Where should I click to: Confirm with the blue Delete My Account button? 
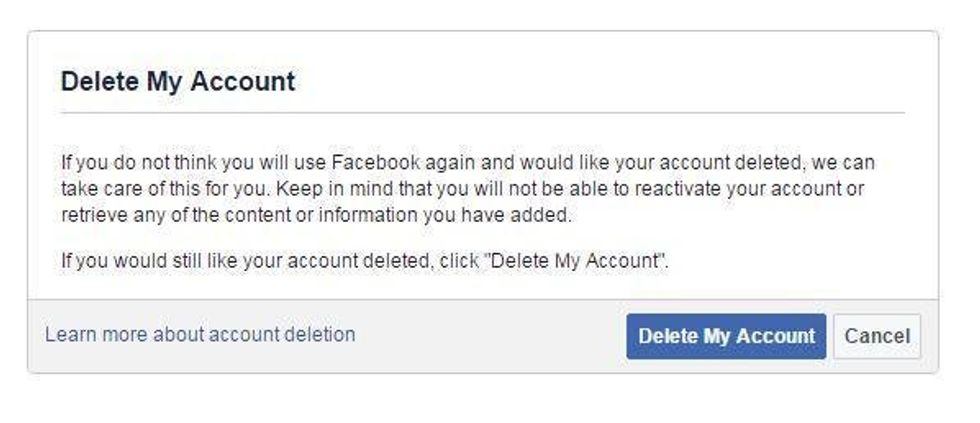coord(726,336)
